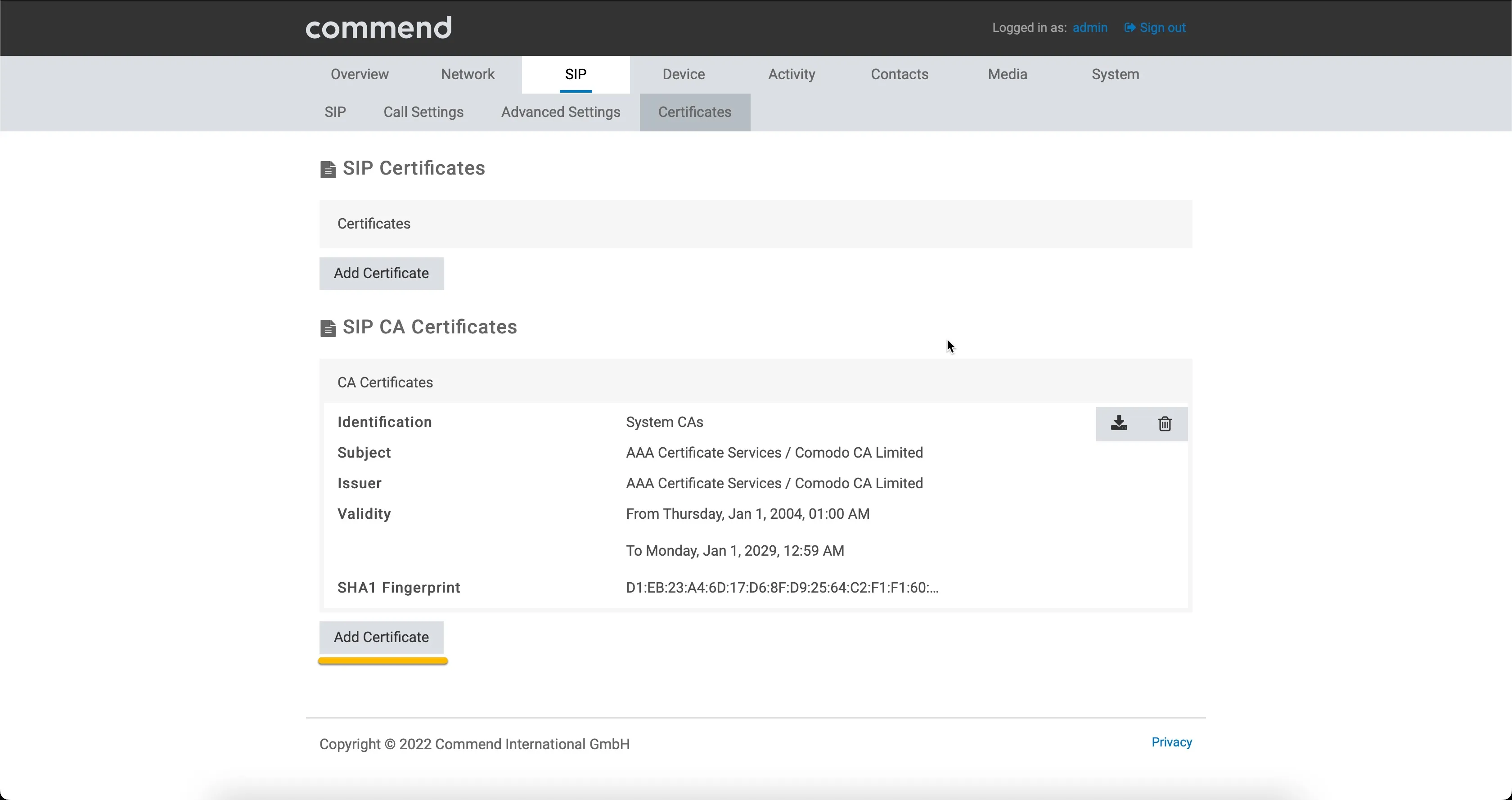Click the 'SIP CA Certificates' heading text

pyautogui.click(x=430, y=328)
